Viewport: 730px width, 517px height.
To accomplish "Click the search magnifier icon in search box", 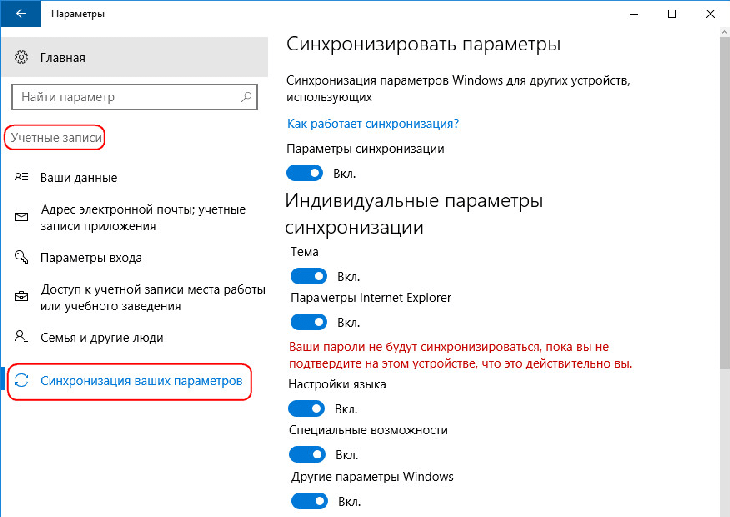I will click(x=246, y=97).
